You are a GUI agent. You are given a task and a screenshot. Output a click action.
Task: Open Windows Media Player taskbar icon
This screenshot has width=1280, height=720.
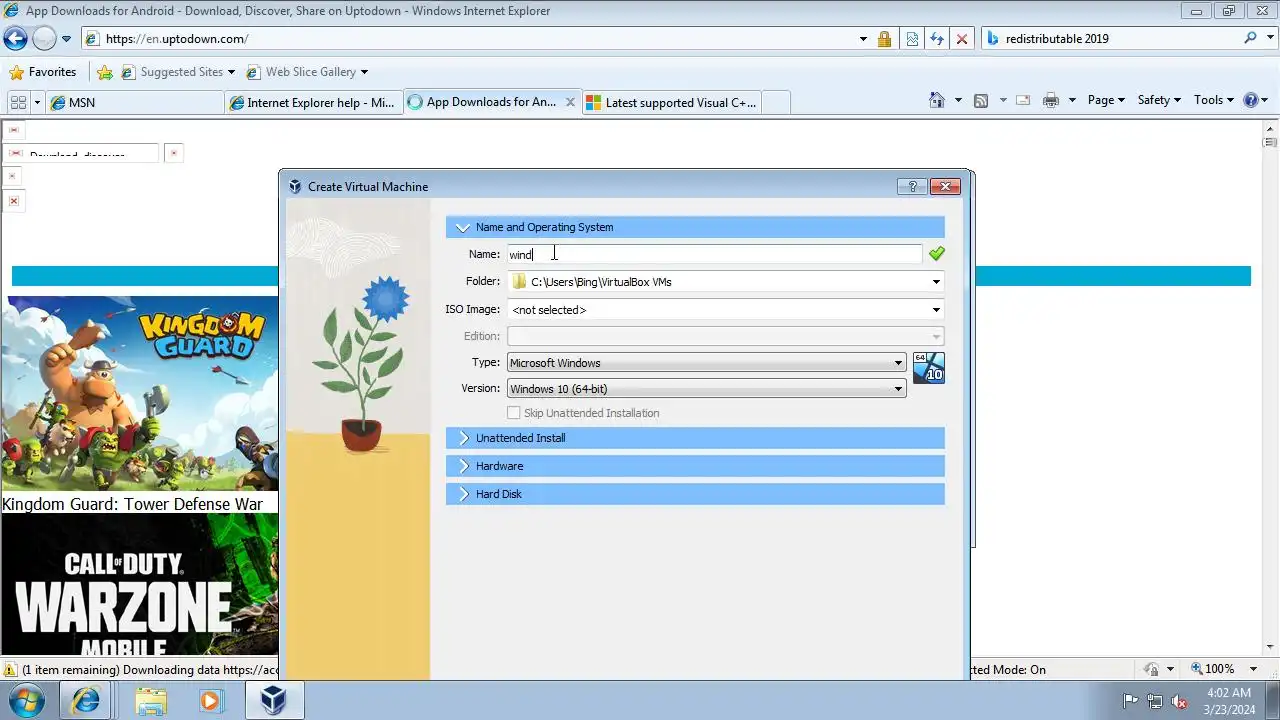pyautogui.click(x=209, y=700)
